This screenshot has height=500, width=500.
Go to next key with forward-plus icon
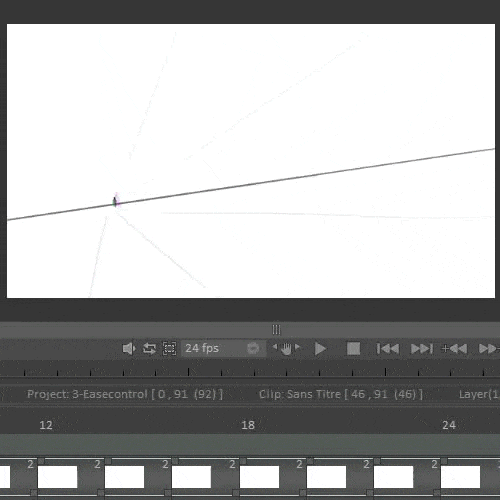point(489,349)
